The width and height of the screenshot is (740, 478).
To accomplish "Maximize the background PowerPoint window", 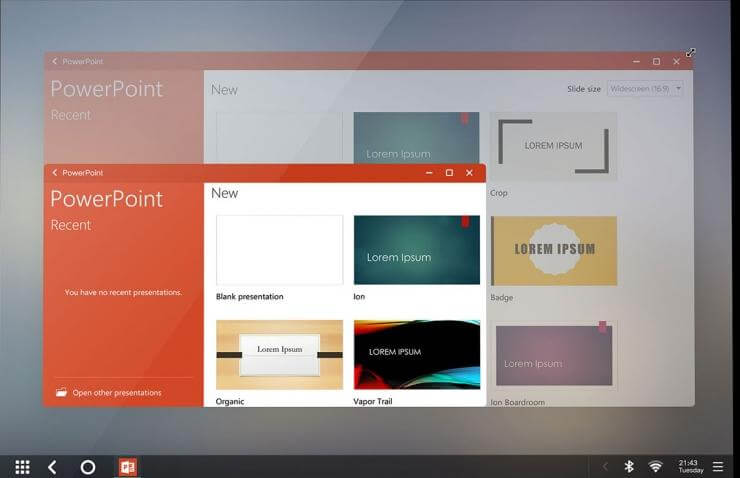I will pyautogui.click(x=656, y=61).
